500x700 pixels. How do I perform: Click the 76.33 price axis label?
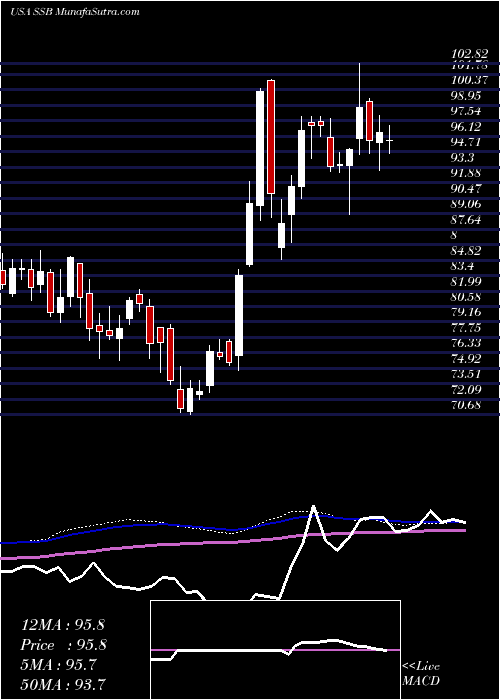click(466, 343)
